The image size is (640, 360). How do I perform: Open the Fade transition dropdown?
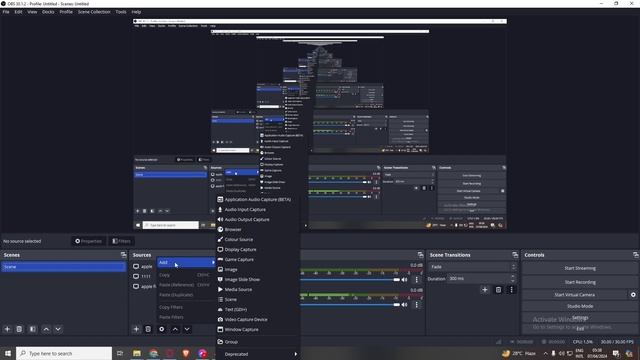[x=472, y=267]
